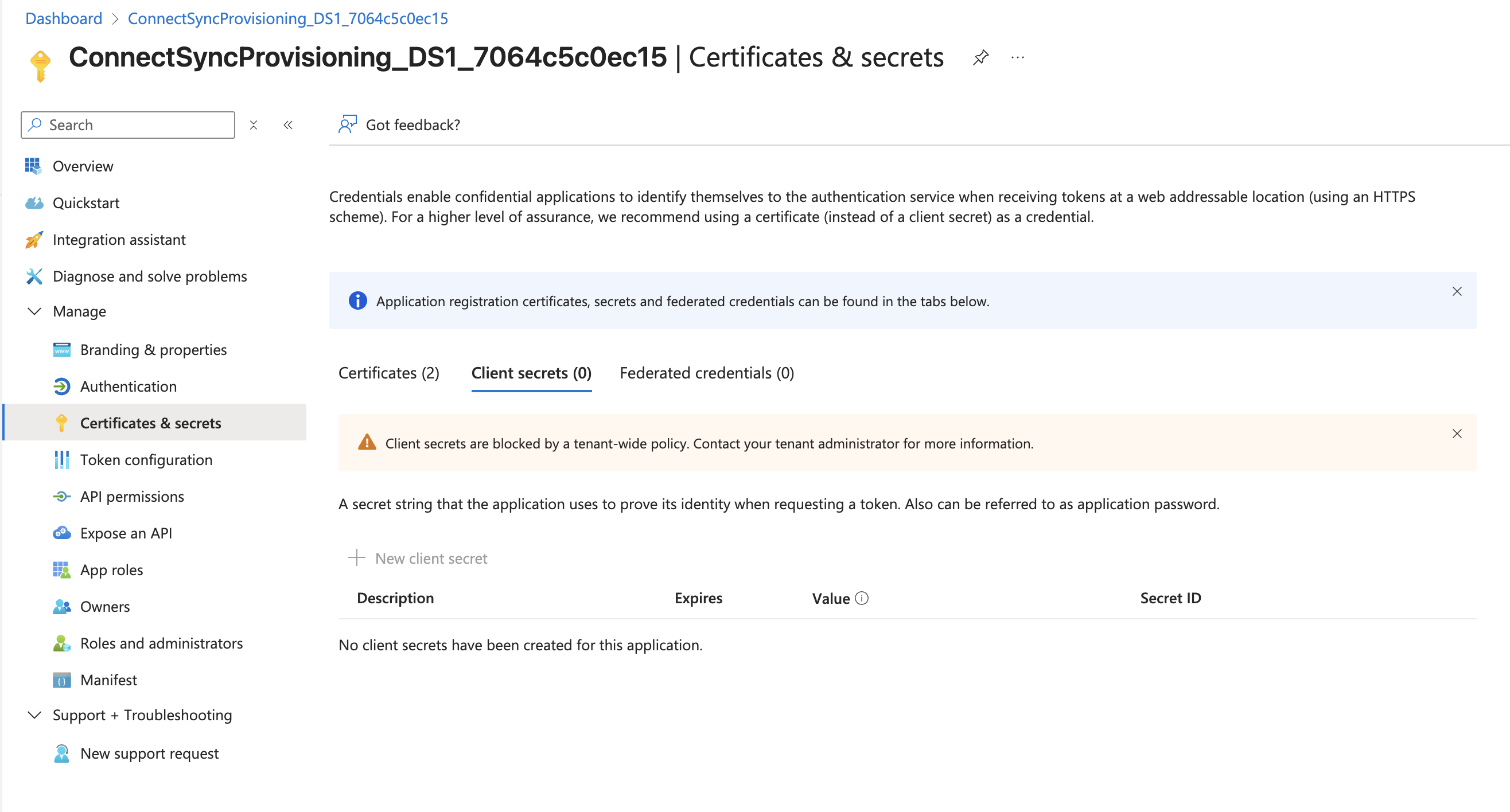The width and height of the screenshot is (1510, 812).
Task: Collapse the Manage section chevron
Action: pos(34,311)
